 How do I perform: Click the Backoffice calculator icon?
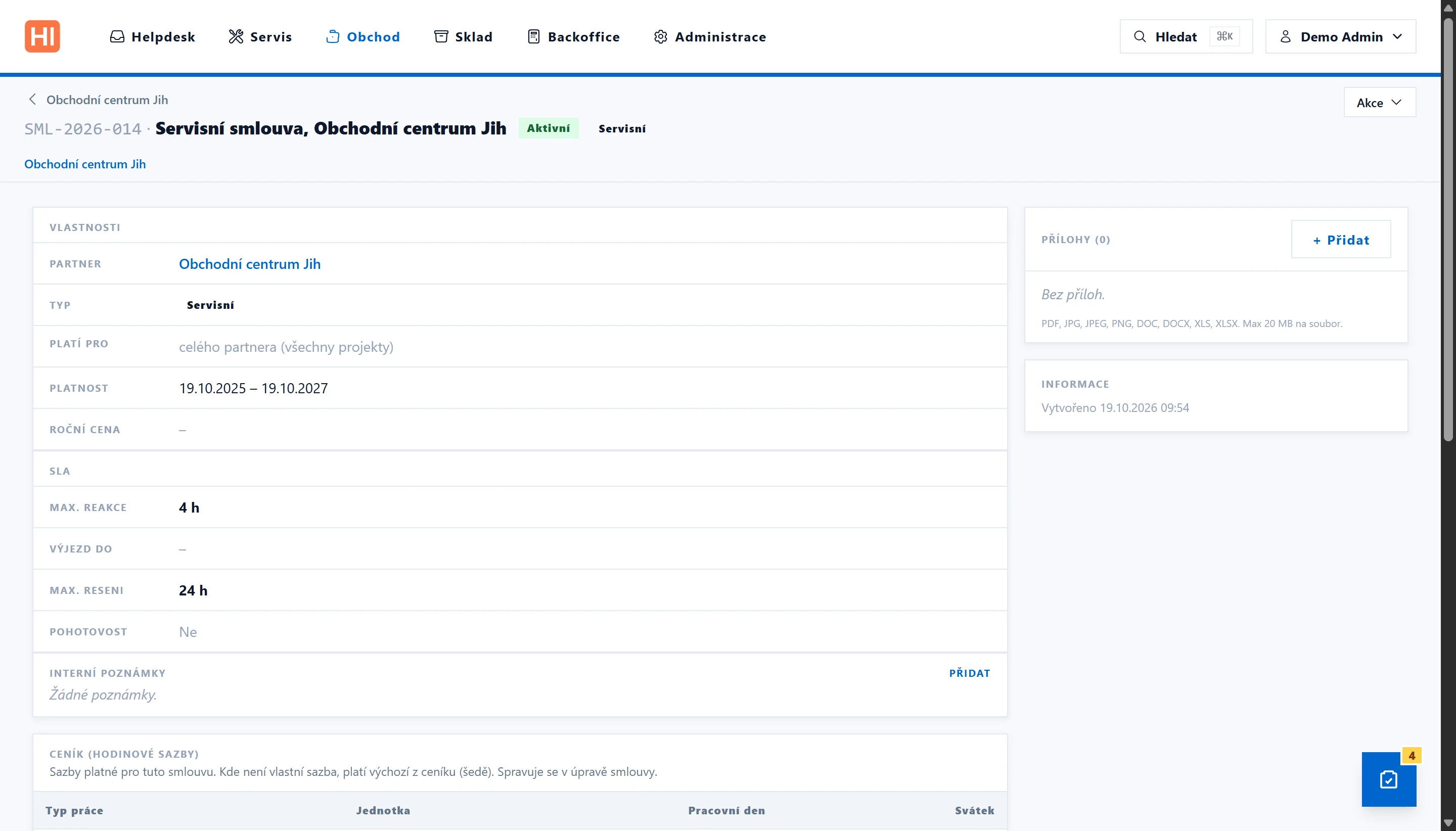[534, 36]
